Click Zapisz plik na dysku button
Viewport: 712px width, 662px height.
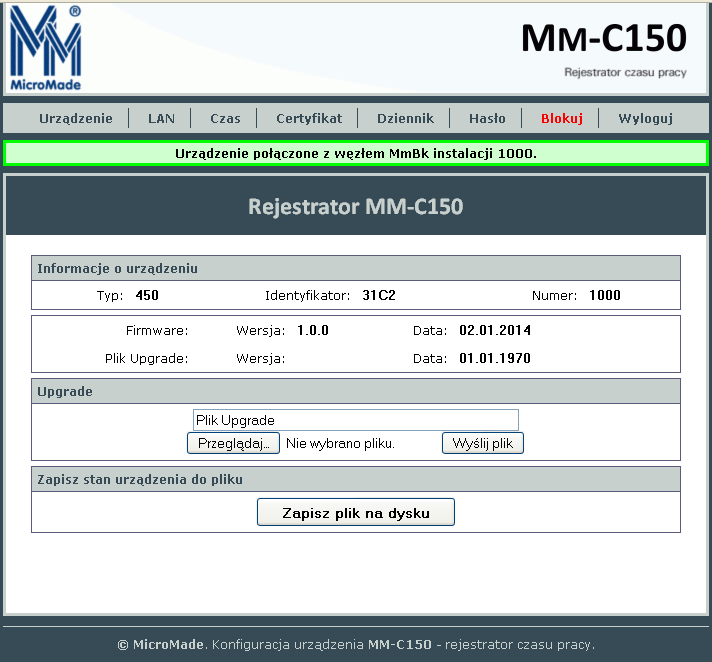(x=356, y=513)
